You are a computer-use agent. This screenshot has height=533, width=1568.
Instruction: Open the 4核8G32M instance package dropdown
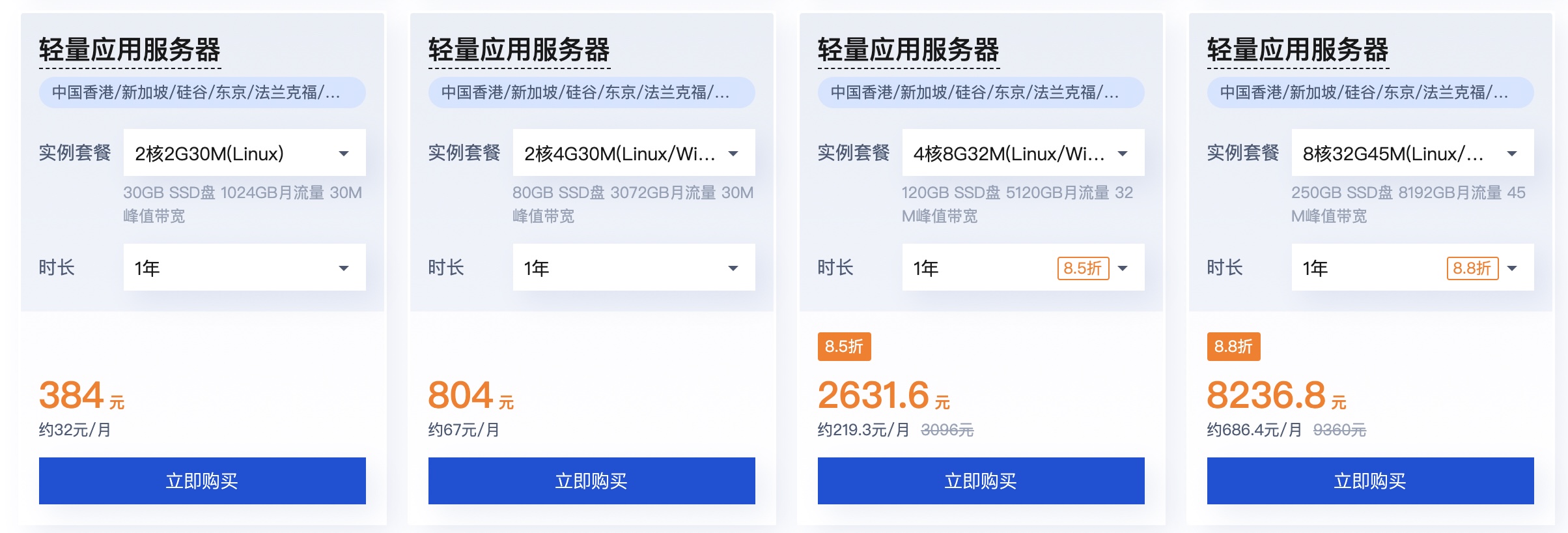coord(1022,152)
